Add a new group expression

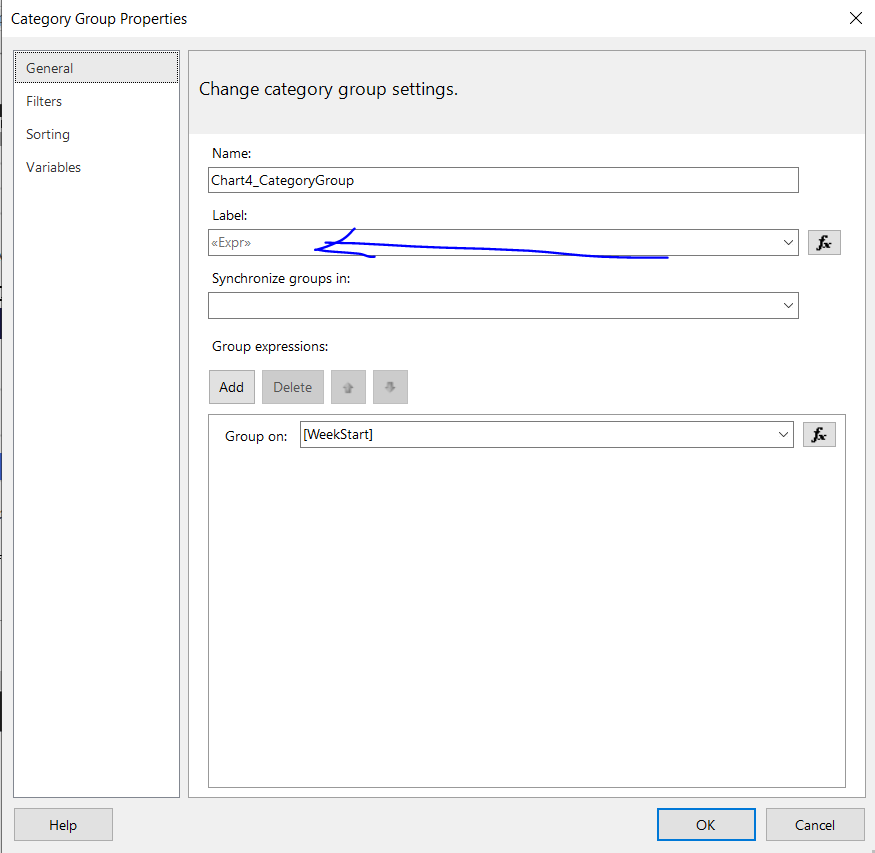point(232,387)
